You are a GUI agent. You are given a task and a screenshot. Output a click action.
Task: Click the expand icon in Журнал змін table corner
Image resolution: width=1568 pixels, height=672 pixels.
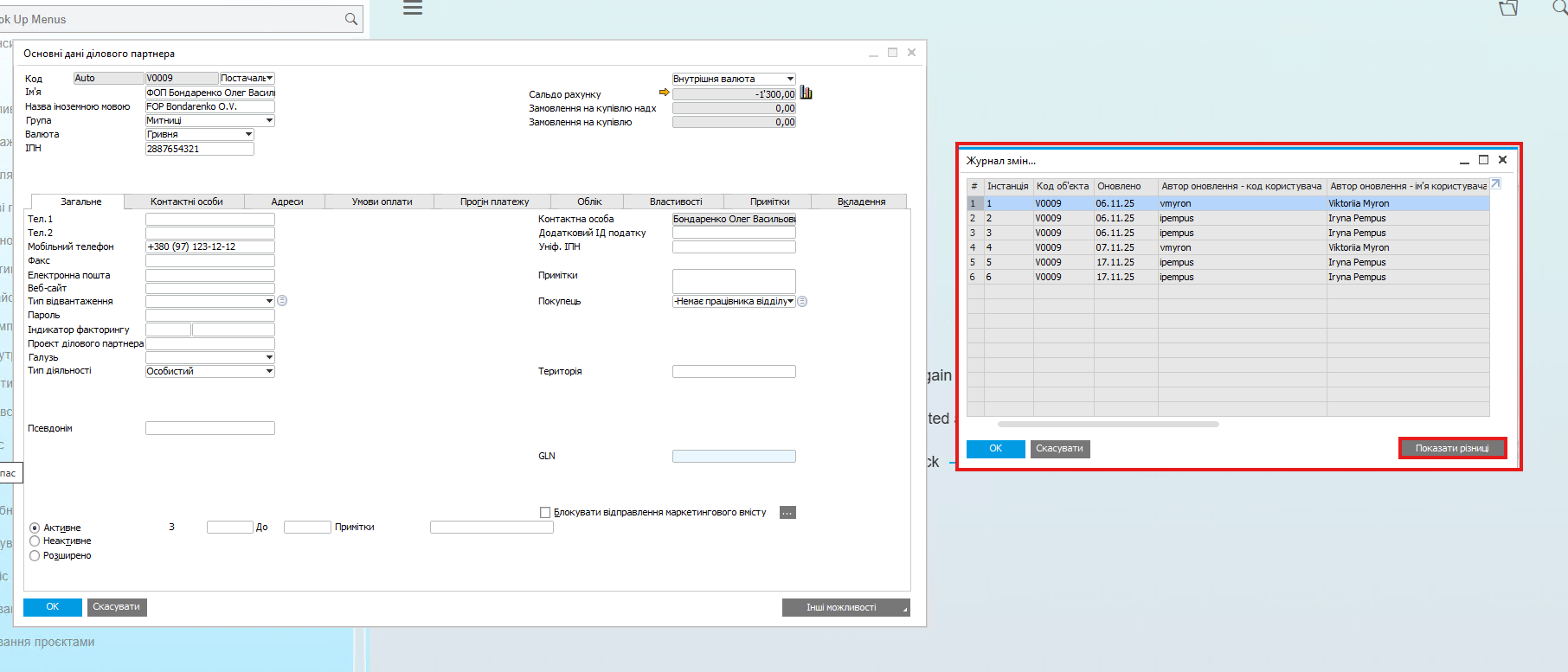1495,184
